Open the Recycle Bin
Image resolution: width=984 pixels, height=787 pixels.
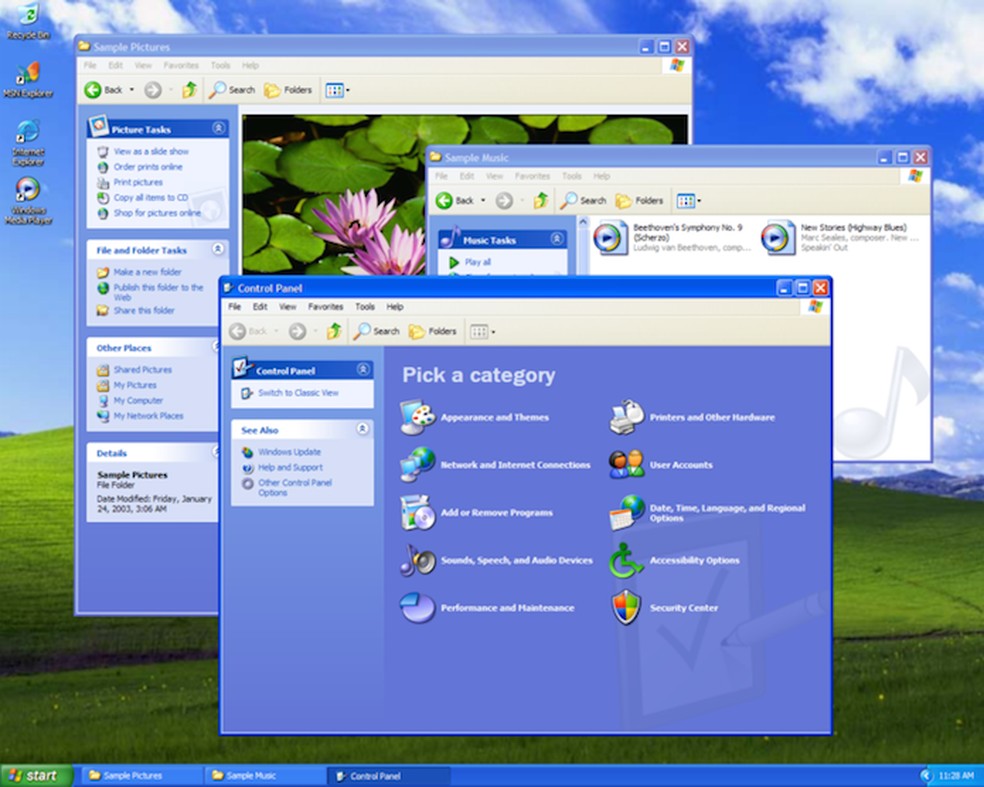point(27,16)
